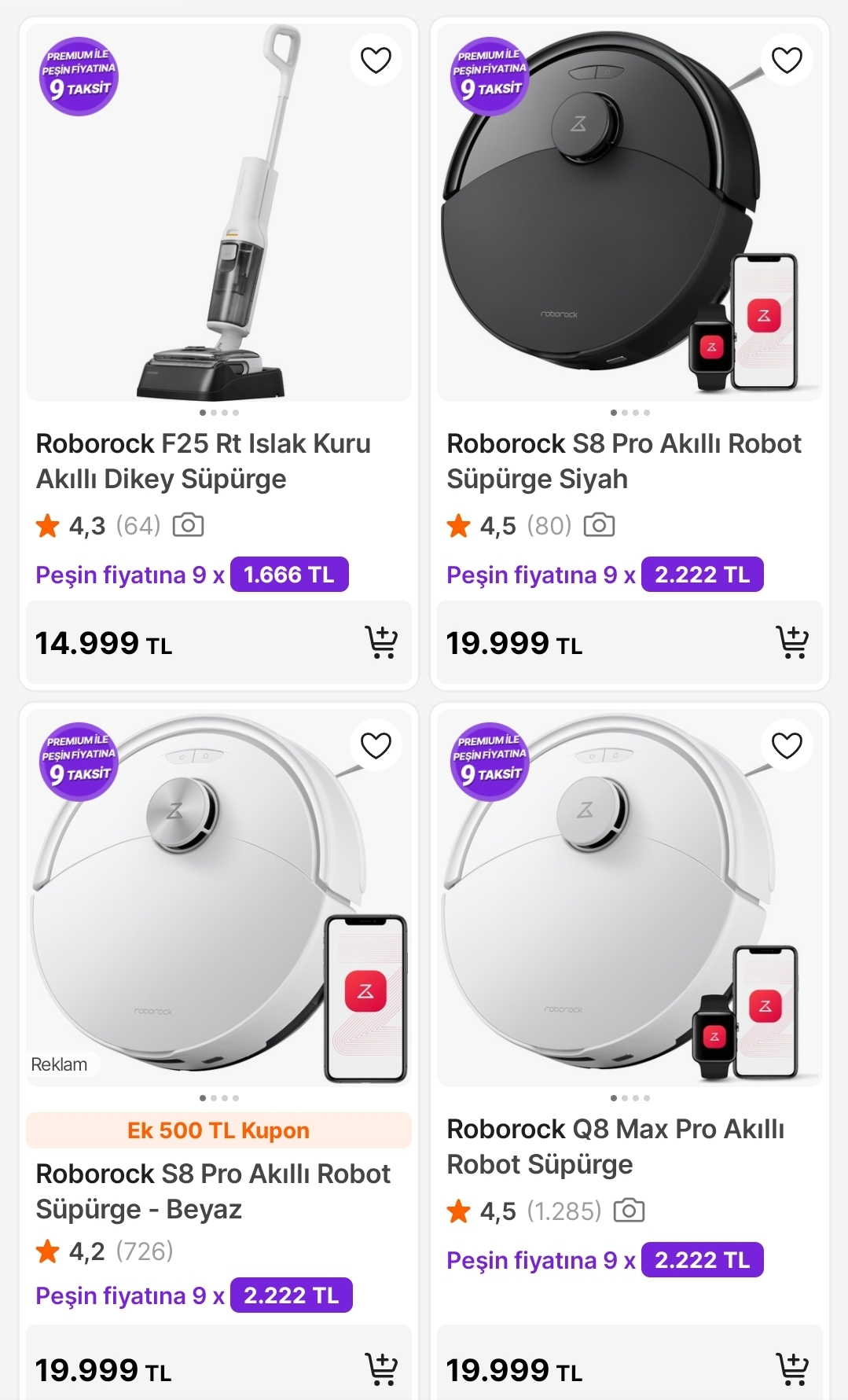This screenshot has height=1400, width=848.
Task: Toggle heart on S8 Pro Siyah
Action: click(787, 60)
